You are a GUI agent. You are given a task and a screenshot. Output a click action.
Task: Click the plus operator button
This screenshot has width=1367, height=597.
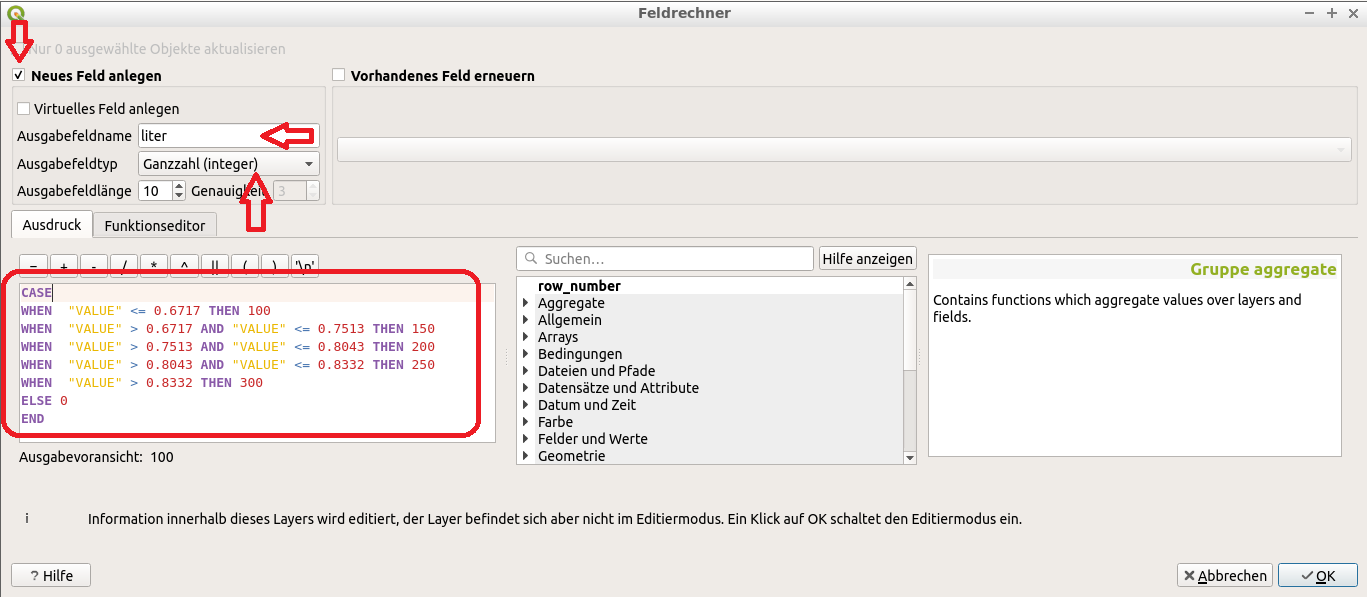(x=64, y=266)
